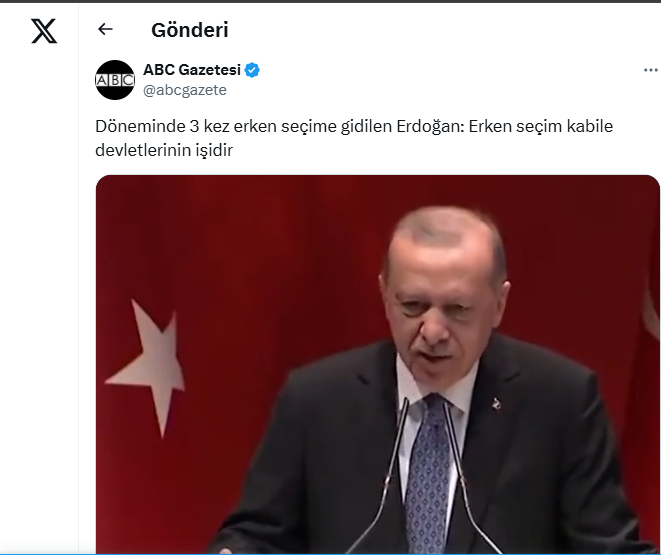Image resolution: width=661 pixels, height=555 pixels.
Task: Open the three-dot more options menu
Action: [650, 70]
